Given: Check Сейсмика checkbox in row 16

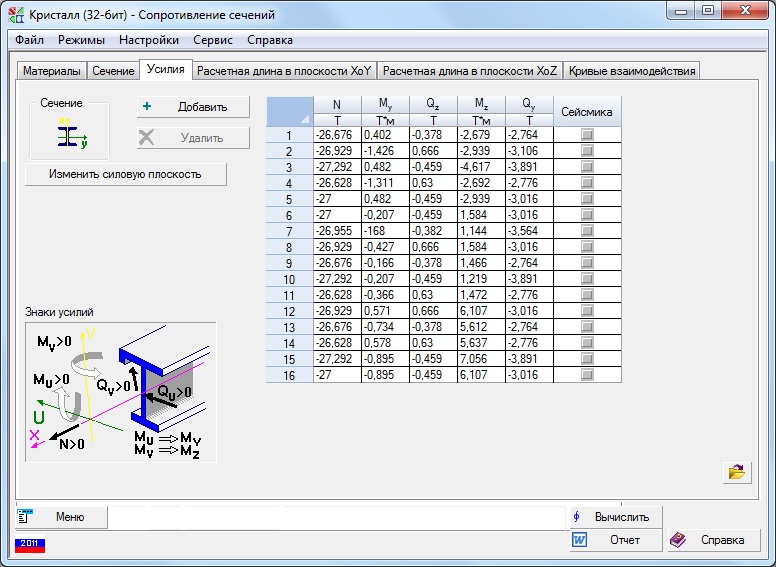Looking at the screenshot, I should click(x=587, y=374).
